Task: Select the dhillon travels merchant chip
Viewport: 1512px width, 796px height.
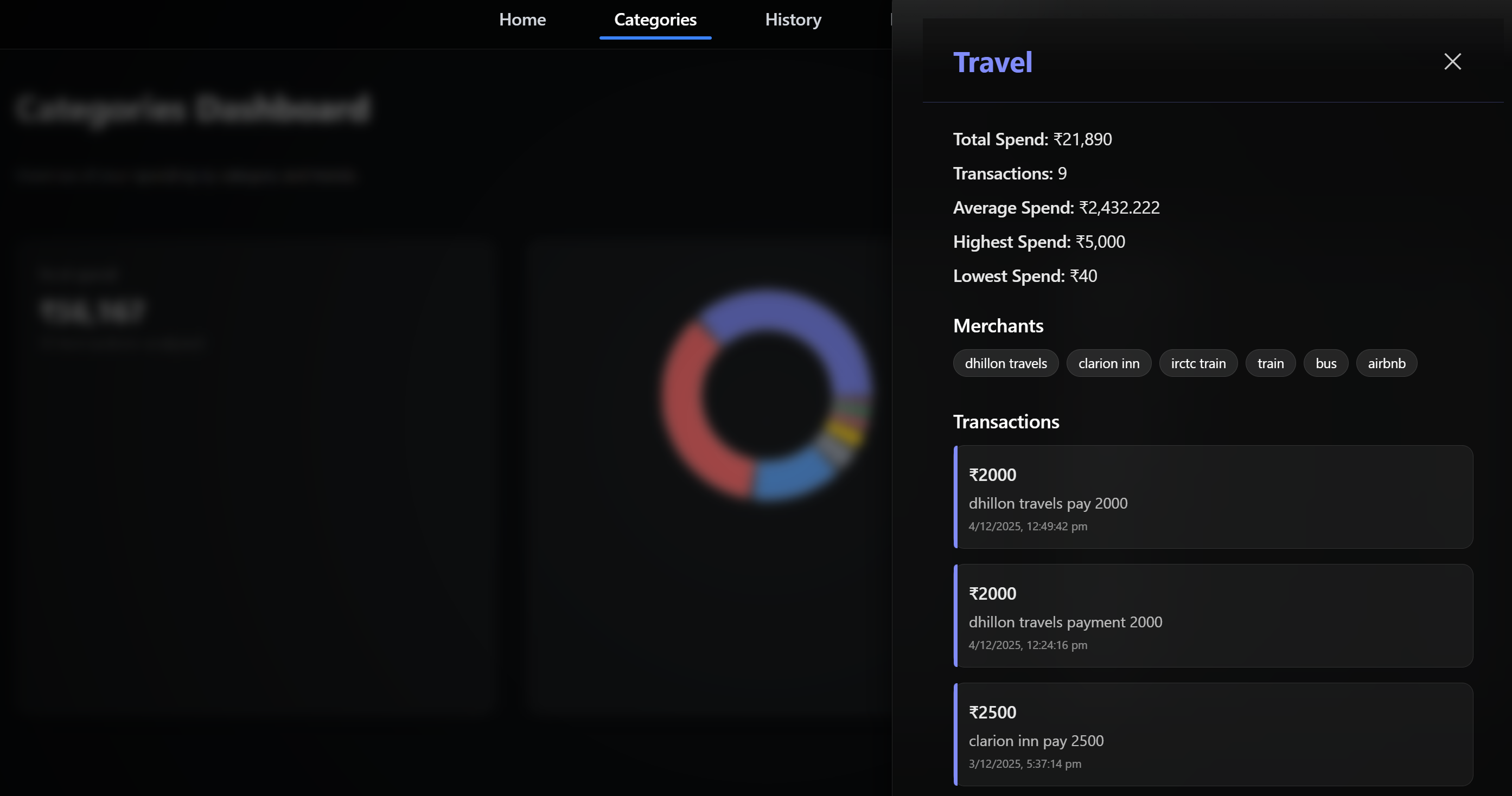Action: pos(1005,363)
